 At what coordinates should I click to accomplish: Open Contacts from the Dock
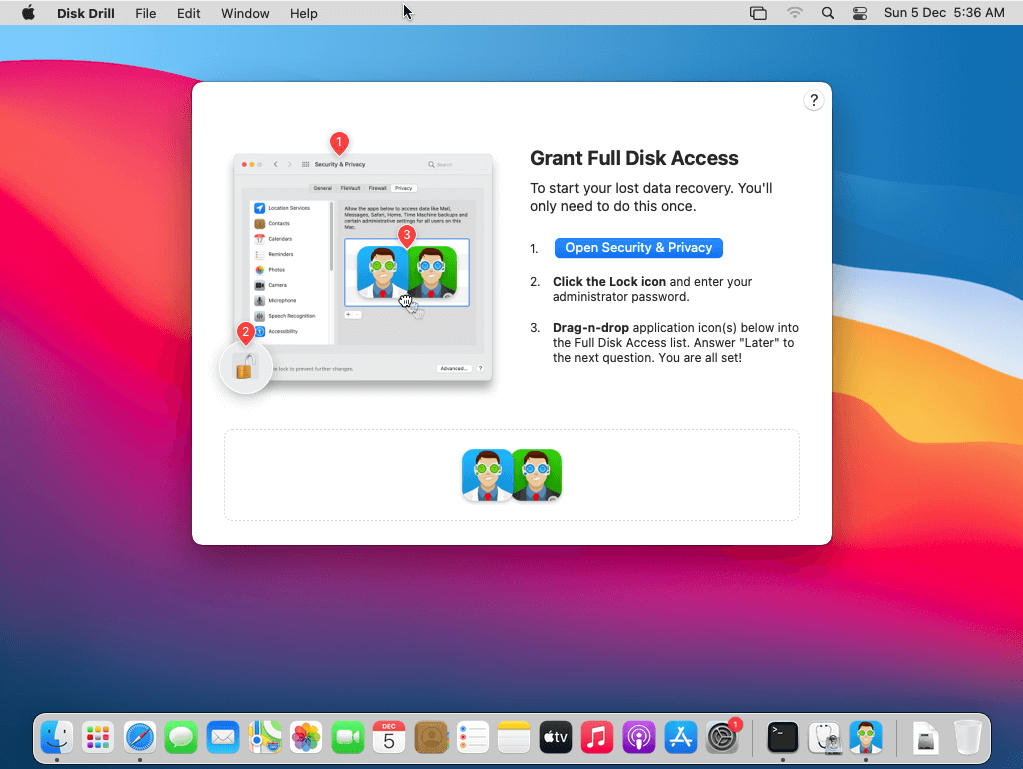click(x=431, y=738)
